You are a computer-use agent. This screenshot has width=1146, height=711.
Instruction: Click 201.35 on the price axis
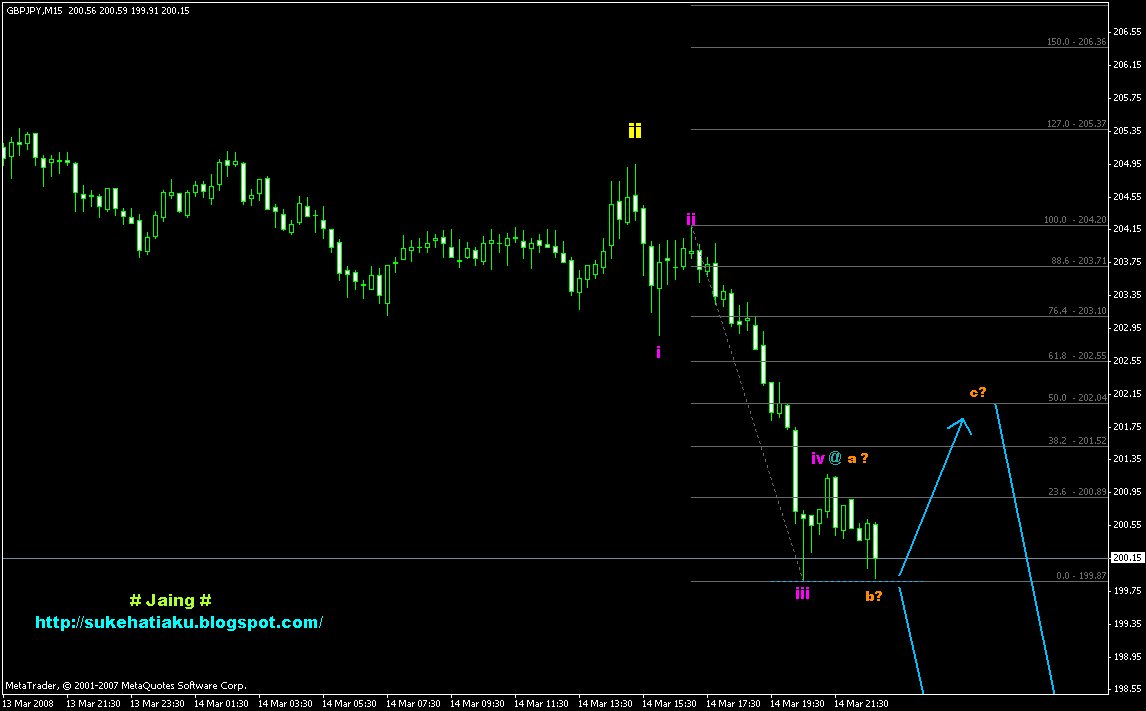1127,458
